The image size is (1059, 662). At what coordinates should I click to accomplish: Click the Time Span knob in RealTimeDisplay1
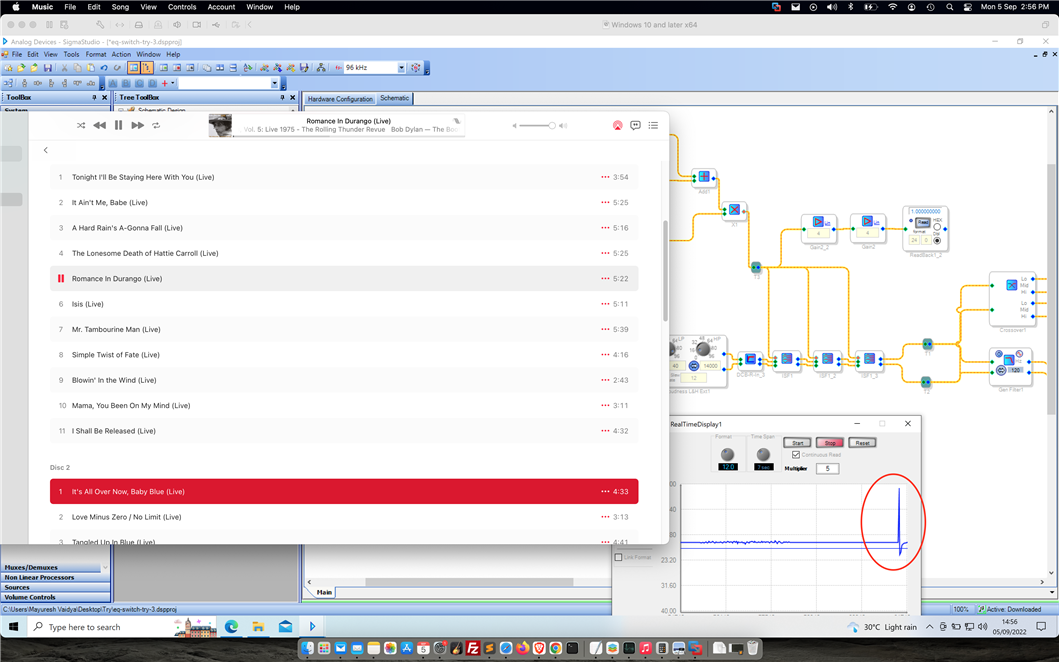[x=763, y=454]
